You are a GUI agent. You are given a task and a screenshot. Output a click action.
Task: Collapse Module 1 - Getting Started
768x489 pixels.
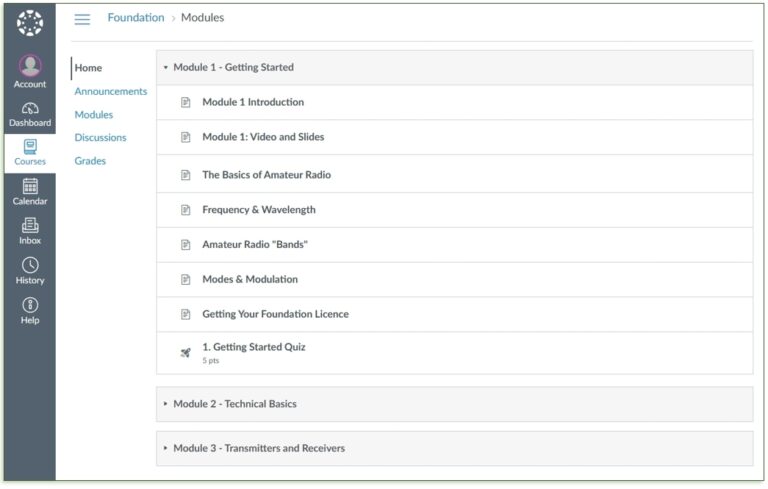(166, 68)
